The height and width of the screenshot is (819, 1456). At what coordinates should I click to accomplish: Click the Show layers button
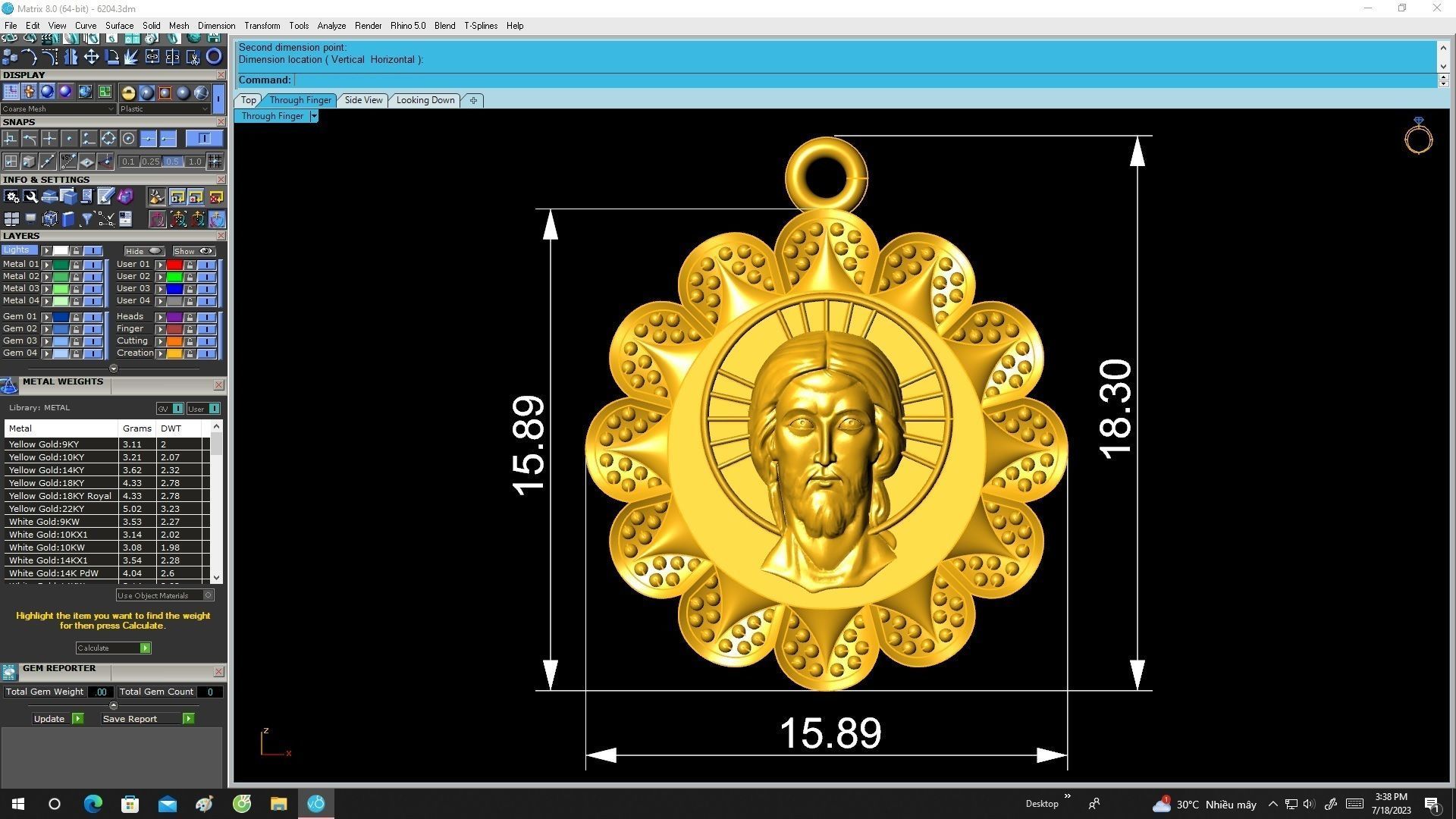pos(194,251)
